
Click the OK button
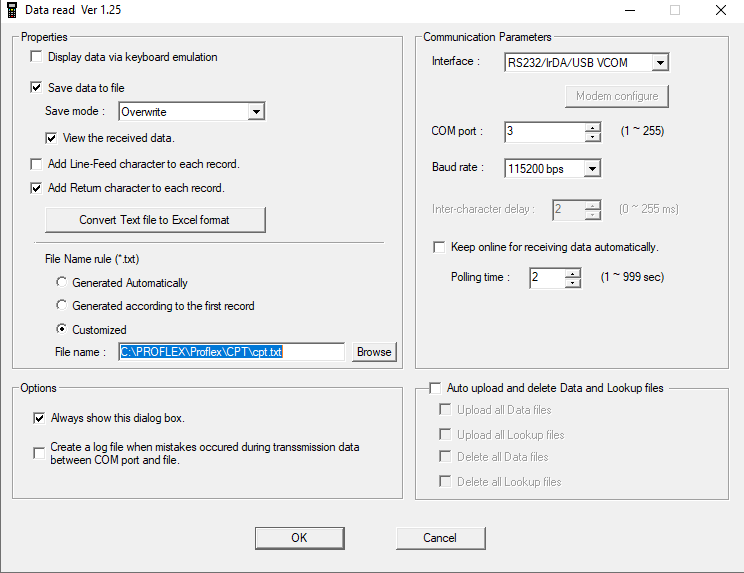click(x=299, y=538)
